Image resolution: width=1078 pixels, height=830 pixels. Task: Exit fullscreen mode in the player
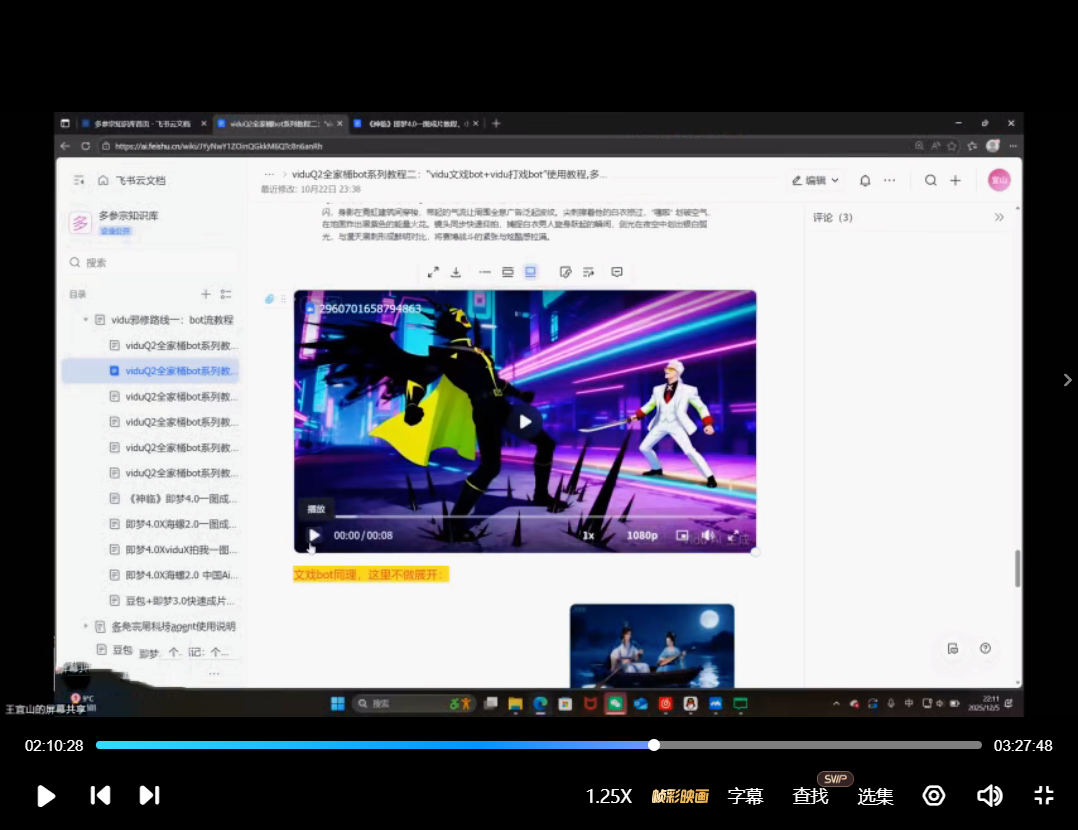[x=1043, y=796]
